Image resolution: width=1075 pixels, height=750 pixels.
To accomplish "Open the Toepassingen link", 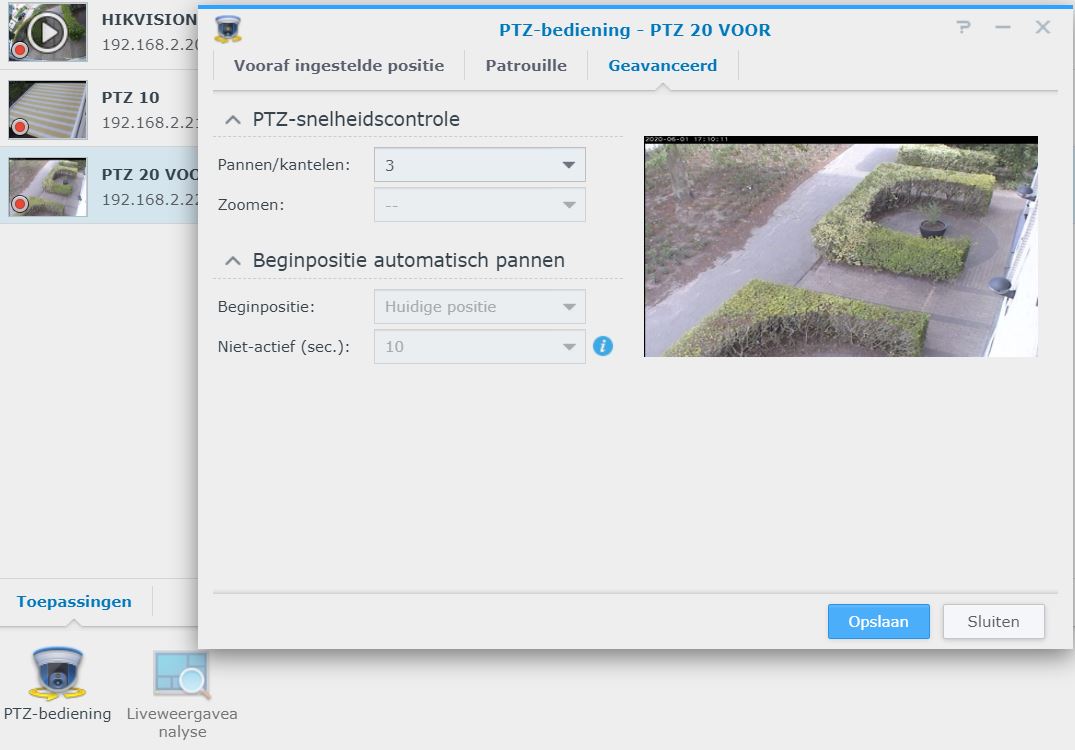I will click(73, 602).
